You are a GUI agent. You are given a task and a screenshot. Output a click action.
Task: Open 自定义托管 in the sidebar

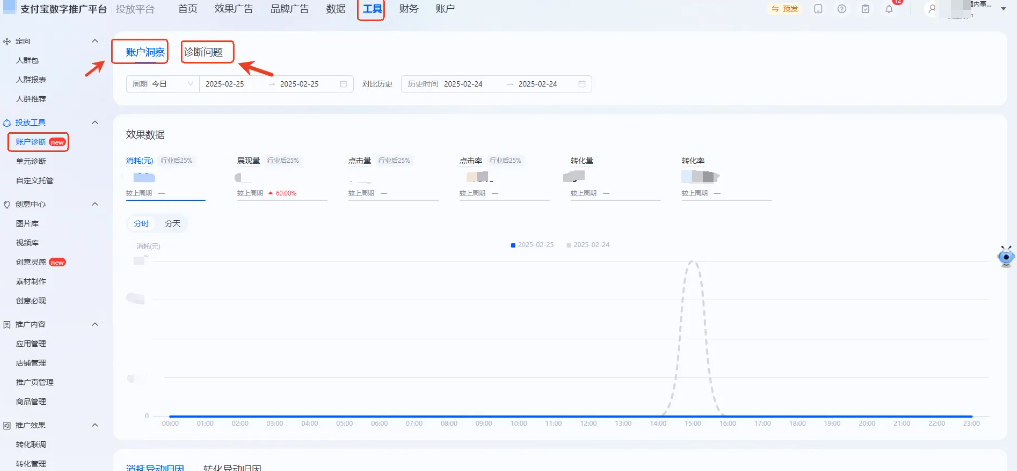(x=34, y=180)
